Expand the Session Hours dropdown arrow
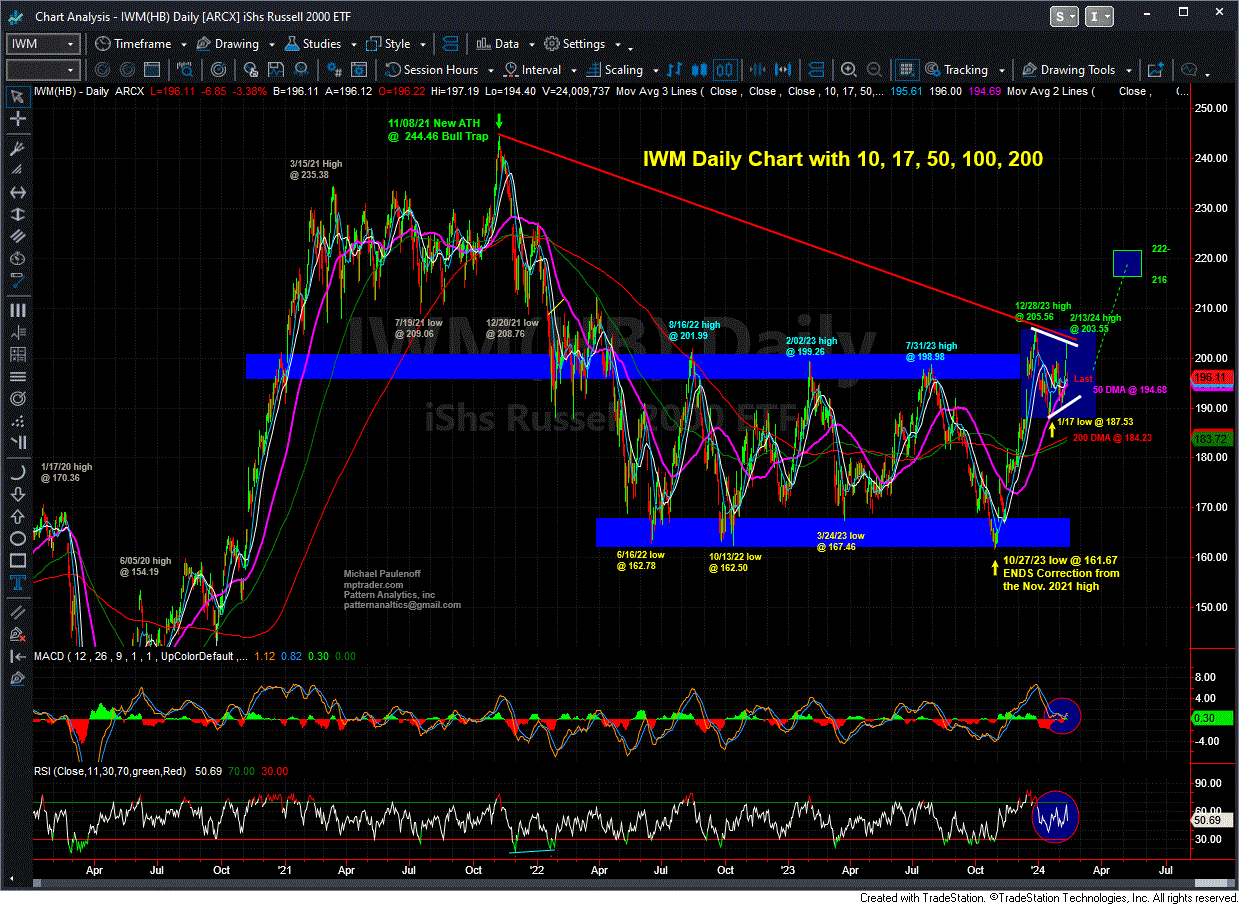The height and width of the screenshot is (904, 1239). click(490, 71)
